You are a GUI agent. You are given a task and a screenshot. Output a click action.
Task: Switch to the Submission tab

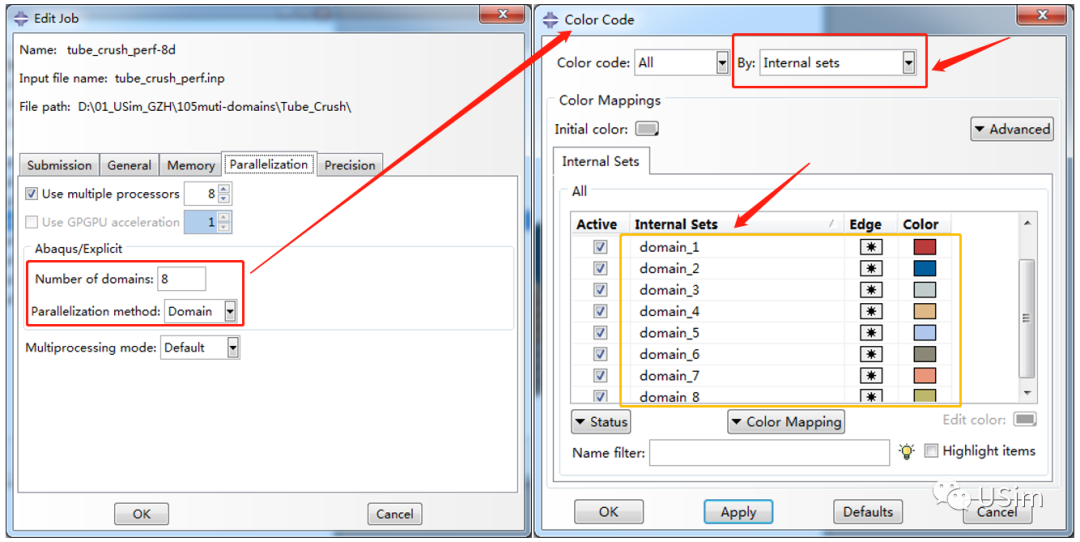pyautogui.click(x=59, y=165)
